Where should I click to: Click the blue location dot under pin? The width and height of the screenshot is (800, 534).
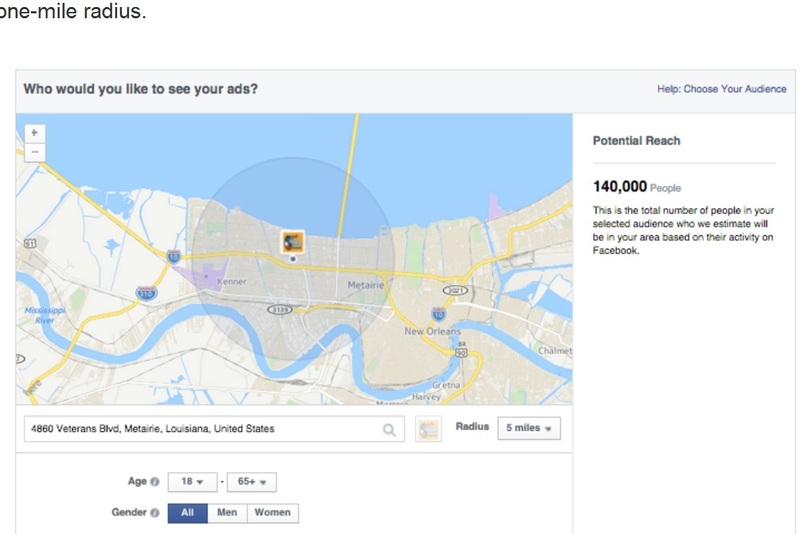pyautogui.click(x=293, y=258)
